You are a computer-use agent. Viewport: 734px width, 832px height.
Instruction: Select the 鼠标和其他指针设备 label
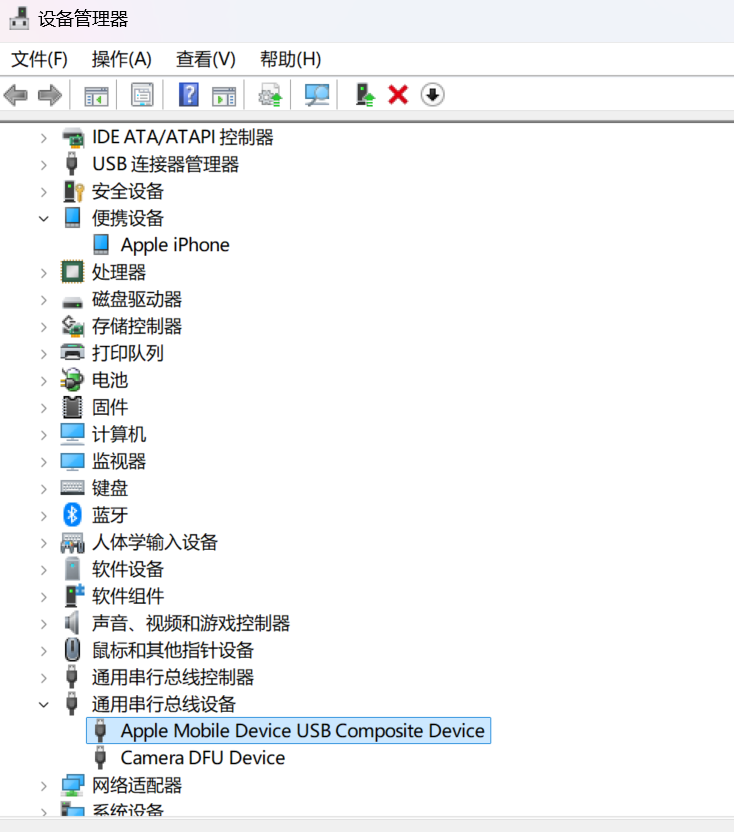(x=173, y=650)
